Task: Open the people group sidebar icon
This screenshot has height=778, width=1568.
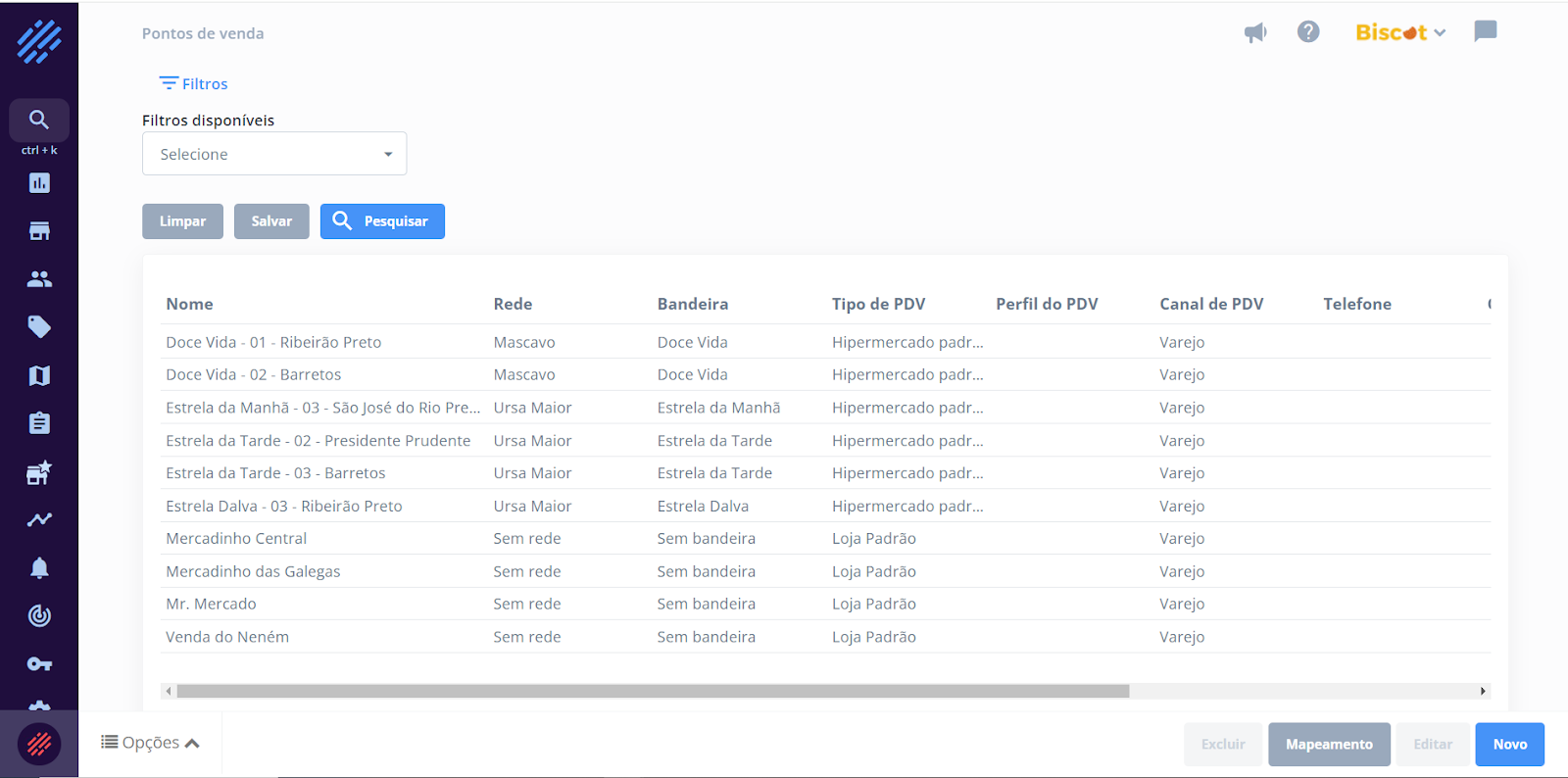Action: coord(39,279)
